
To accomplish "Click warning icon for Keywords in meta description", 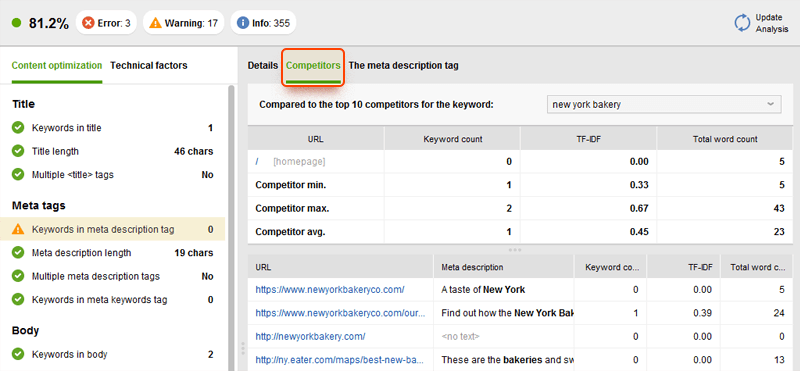I will 18,230.
